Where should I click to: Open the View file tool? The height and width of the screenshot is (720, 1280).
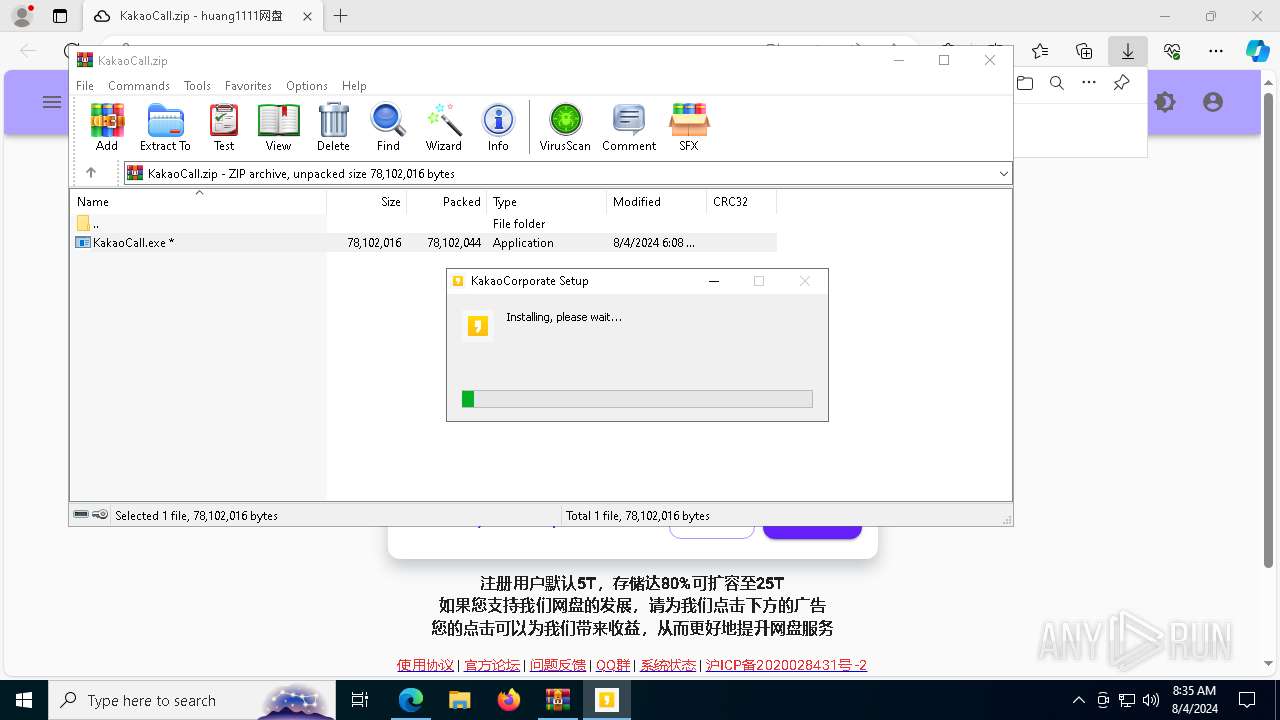pyautogui.click(x=278, y=127)
